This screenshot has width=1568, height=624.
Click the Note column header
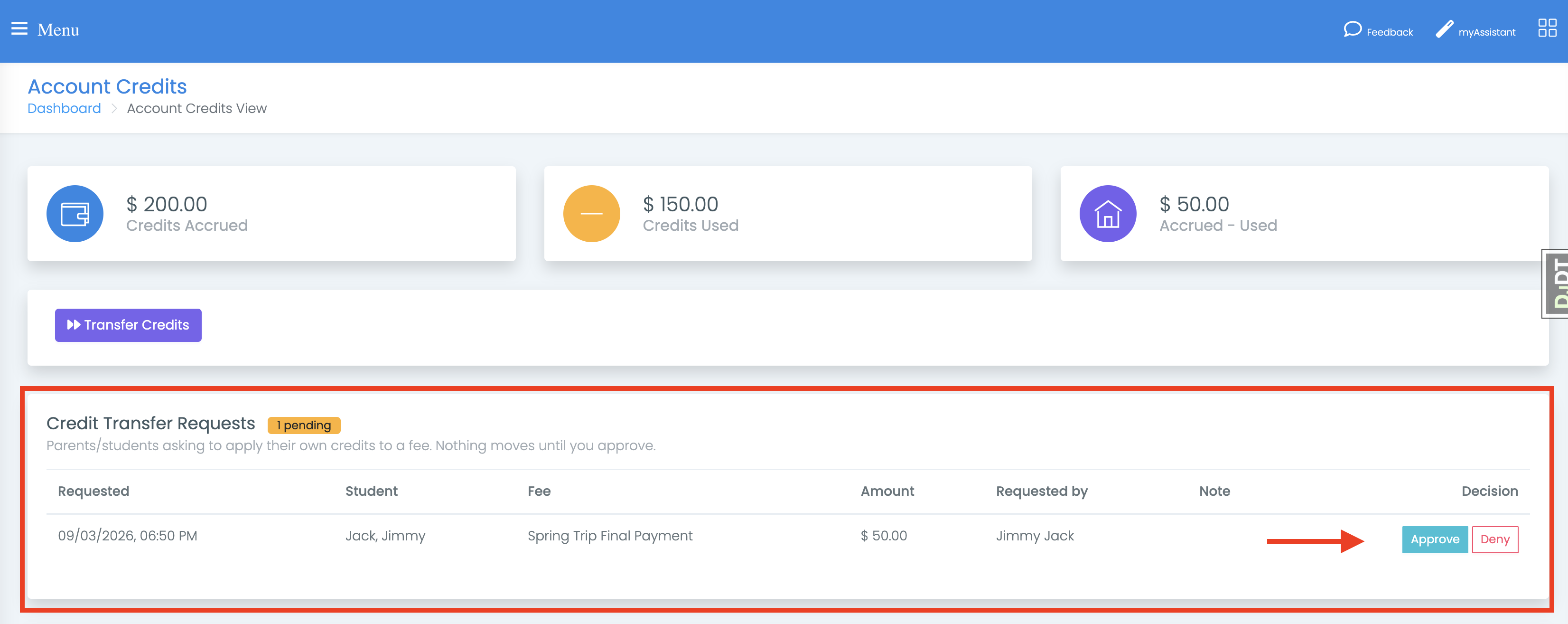[x=1214, y=491]
